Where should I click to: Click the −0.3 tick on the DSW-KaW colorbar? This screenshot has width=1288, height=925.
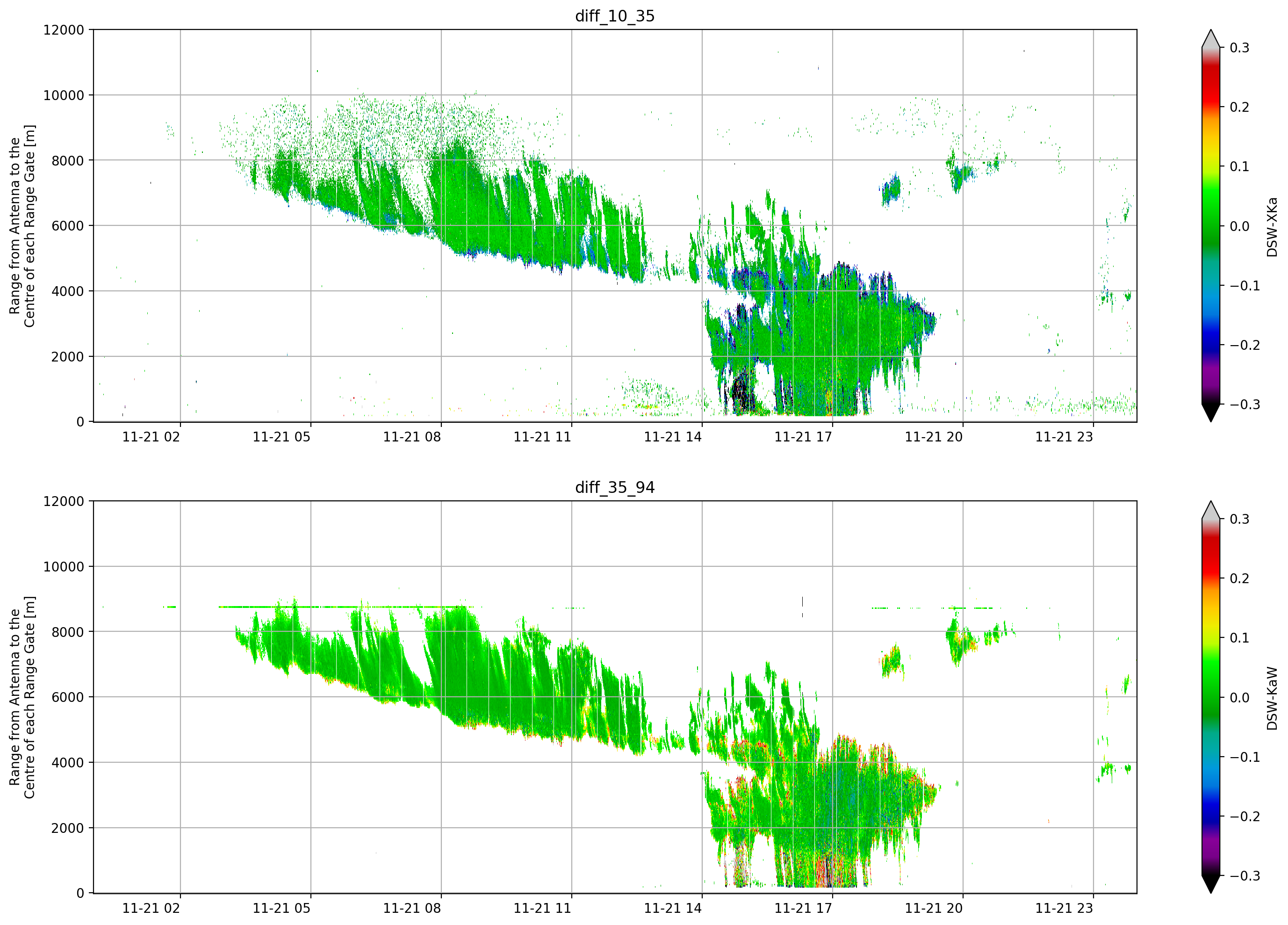pos(1245,876)
